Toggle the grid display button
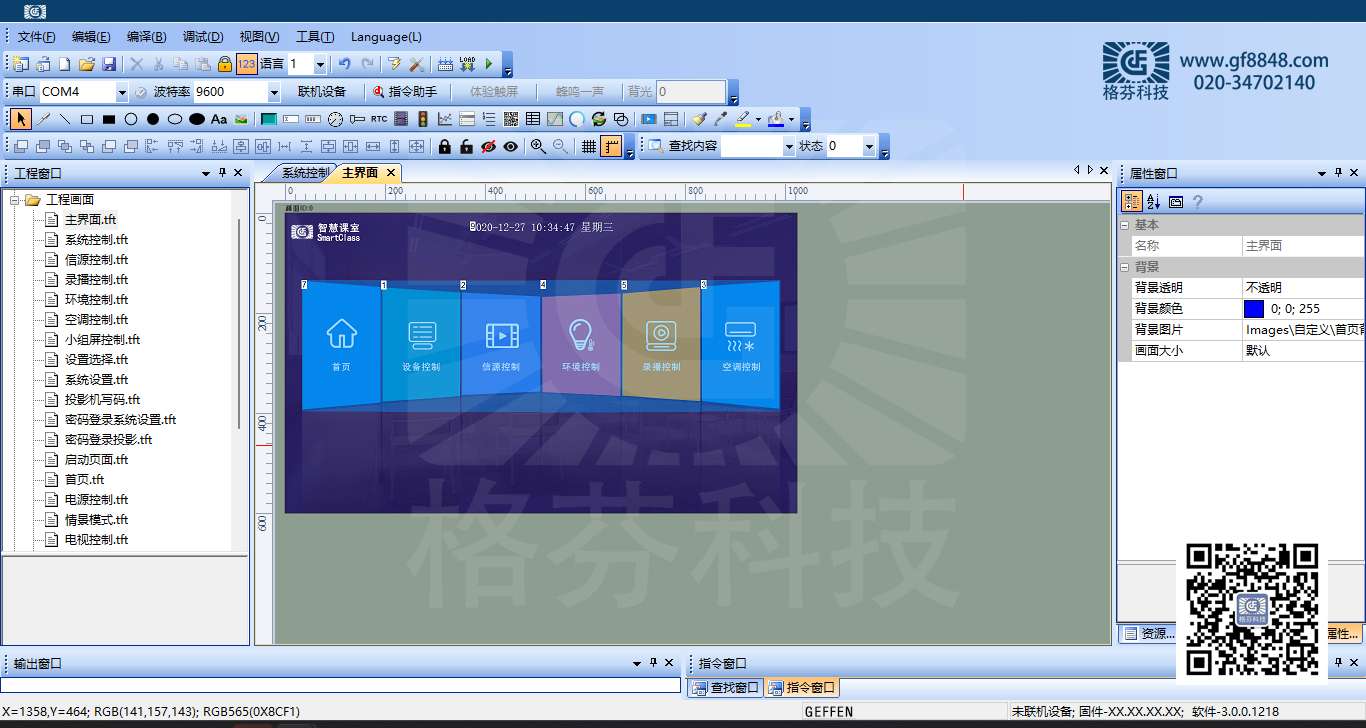Viewport: 1366px width, 728px height. [x=589, y=146]
